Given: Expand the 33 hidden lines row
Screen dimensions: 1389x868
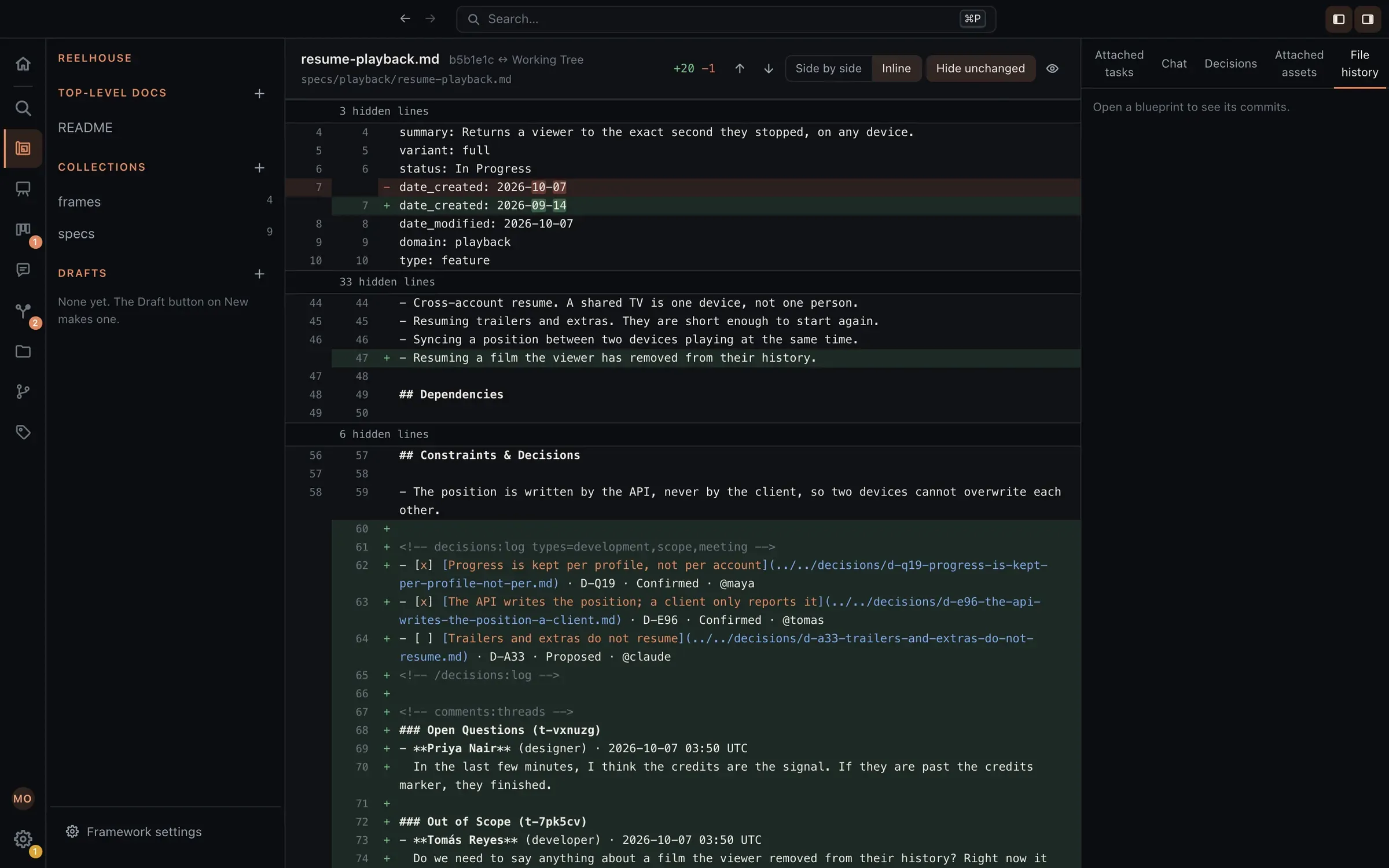Looking at the screenshot, I should tap(682, 282).
